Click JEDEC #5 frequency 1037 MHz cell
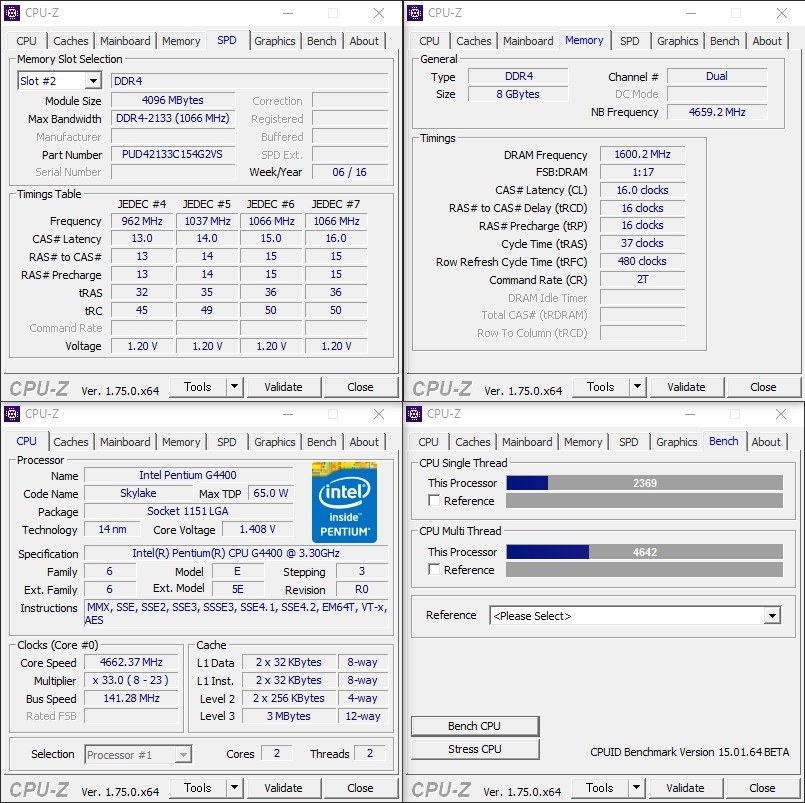 click(x=207, y=221)
